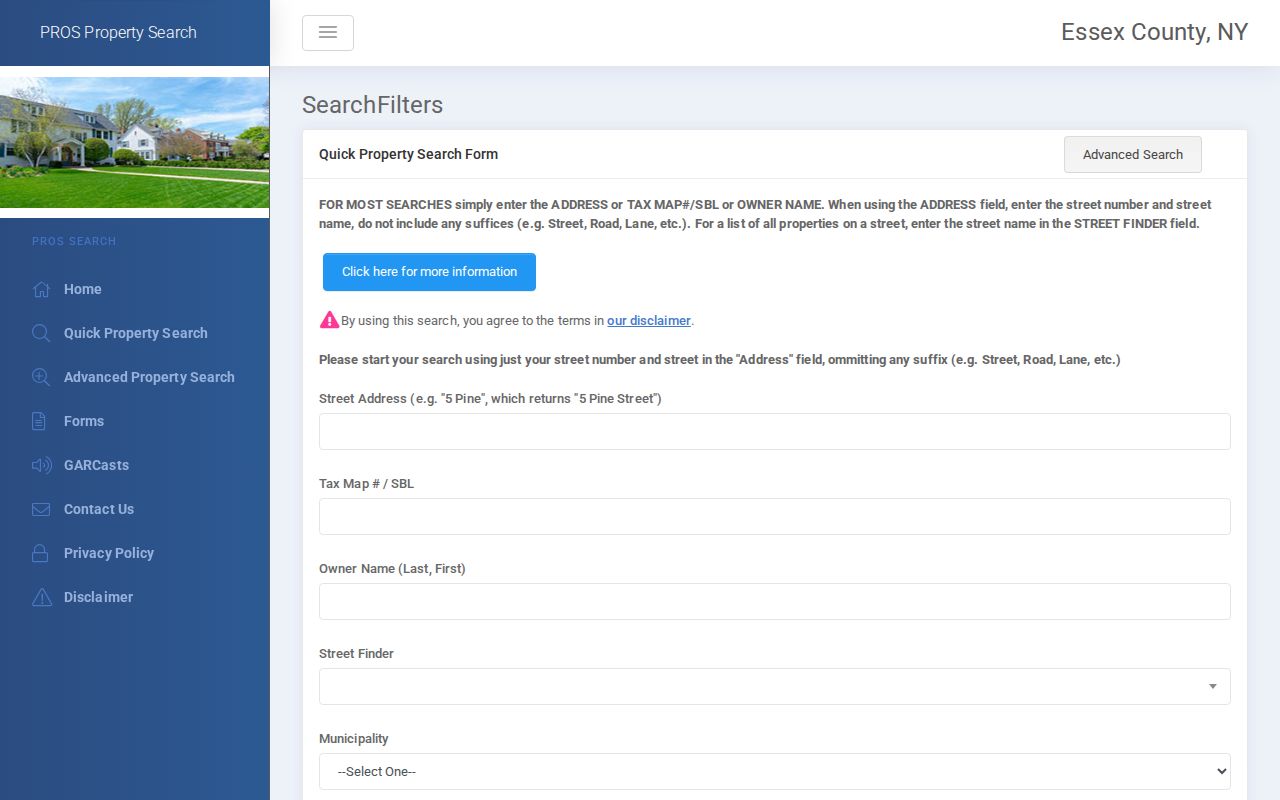Screen dimensions: 1280x800
Task: Focus the Street Address input field
Action: coord(775,432)
